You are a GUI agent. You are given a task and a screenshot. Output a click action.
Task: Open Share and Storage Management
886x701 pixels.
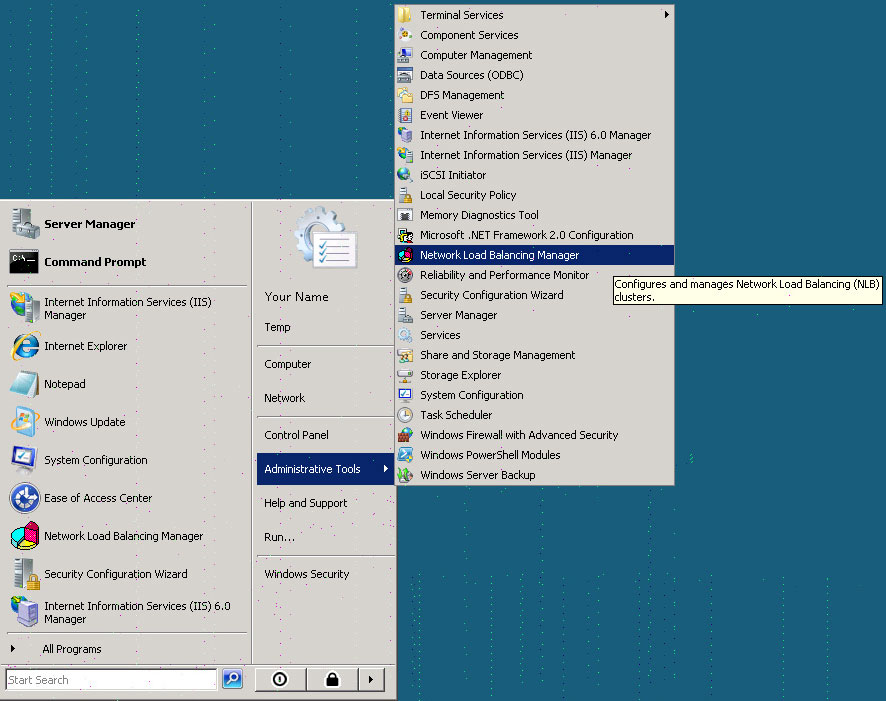click(x=535, y=355)
